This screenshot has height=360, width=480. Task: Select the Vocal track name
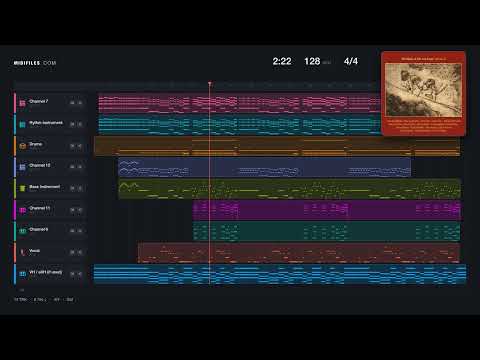click(35, 251)
